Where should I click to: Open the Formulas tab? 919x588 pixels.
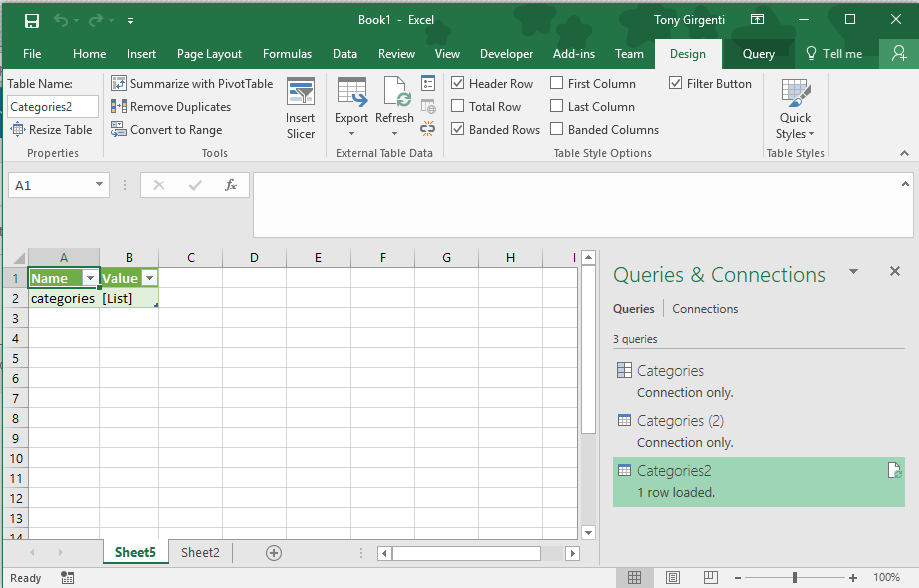point(287,54)
